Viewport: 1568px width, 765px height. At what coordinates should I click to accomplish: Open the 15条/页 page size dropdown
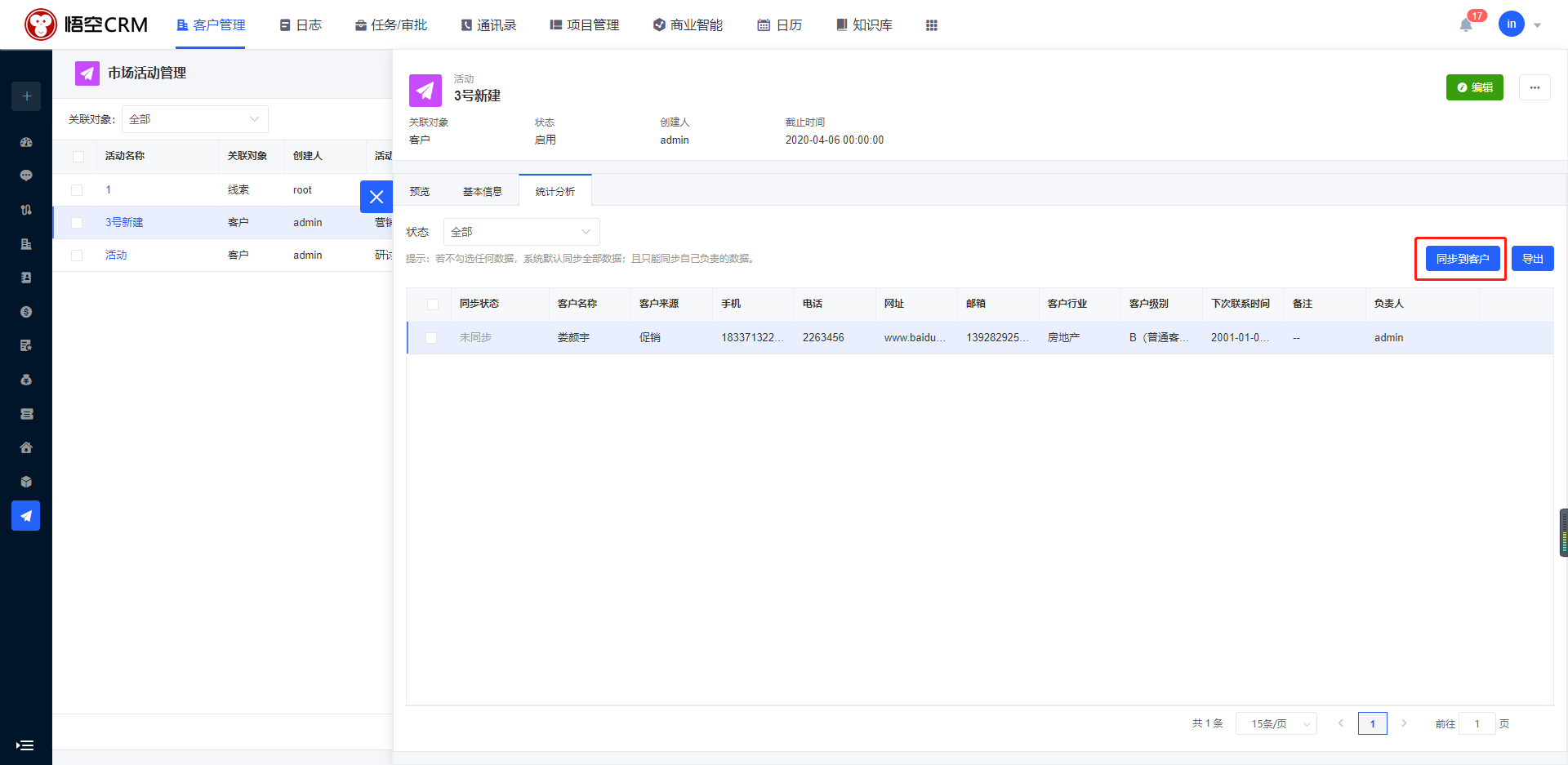click(1276, 723)
